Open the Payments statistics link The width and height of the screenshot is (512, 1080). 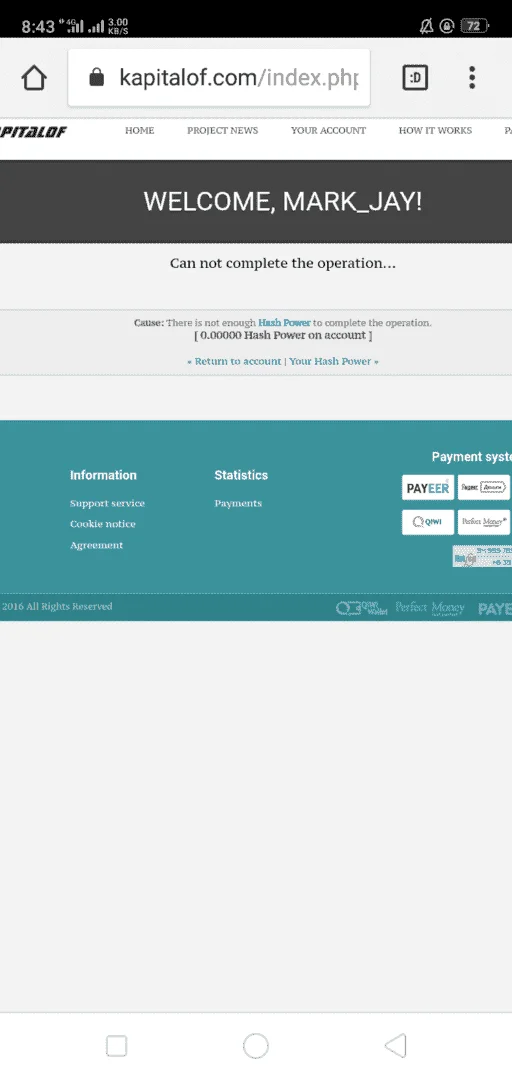click(x=238, y=503)
